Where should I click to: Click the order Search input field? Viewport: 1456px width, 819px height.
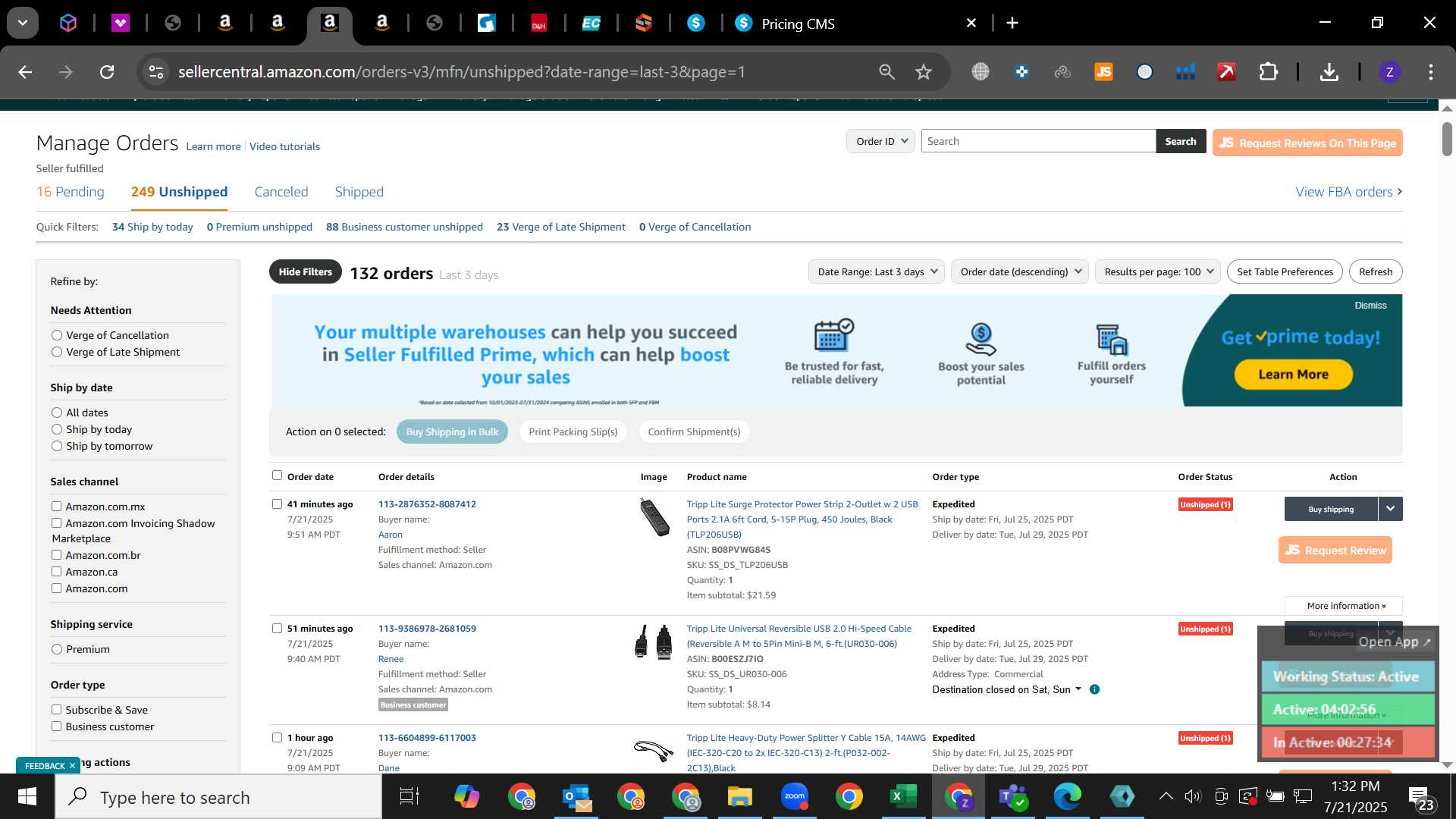1038,141
